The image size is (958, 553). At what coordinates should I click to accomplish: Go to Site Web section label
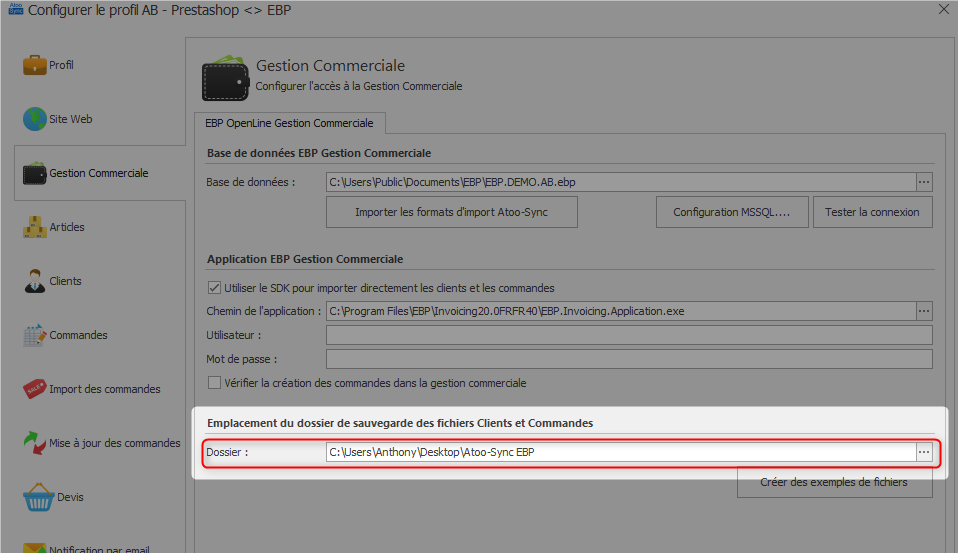pos(71,119)
